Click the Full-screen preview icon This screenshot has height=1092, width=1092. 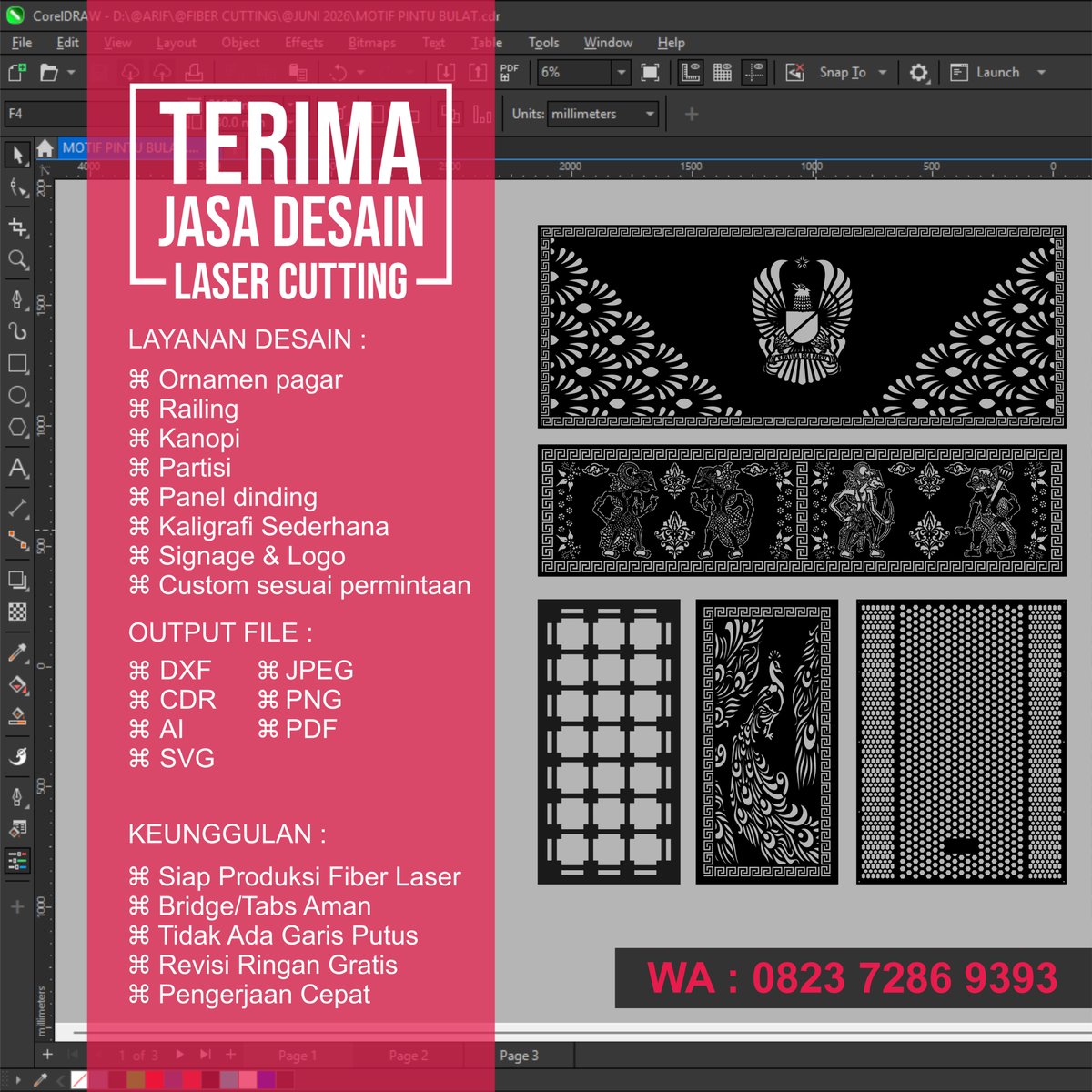tap(650, 73)
